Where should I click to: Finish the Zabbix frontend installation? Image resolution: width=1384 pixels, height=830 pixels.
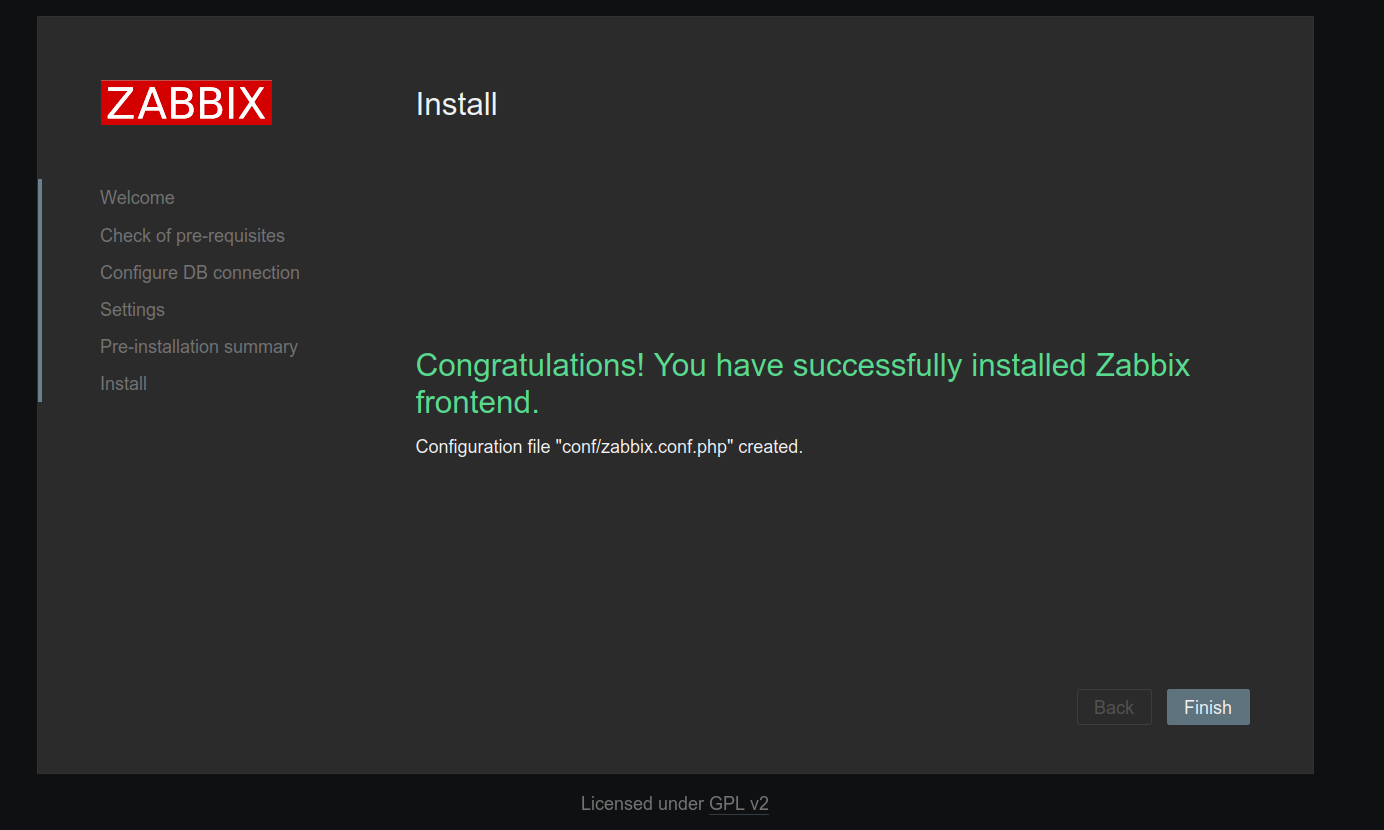[x=1208, y=707]
